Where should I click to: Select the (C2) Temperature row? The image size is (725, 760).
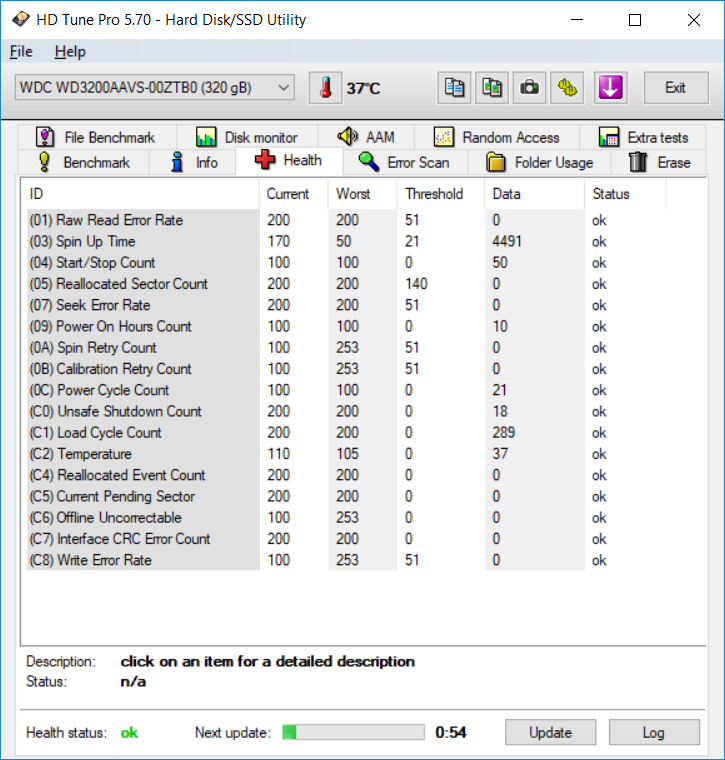tap(347, 454)
